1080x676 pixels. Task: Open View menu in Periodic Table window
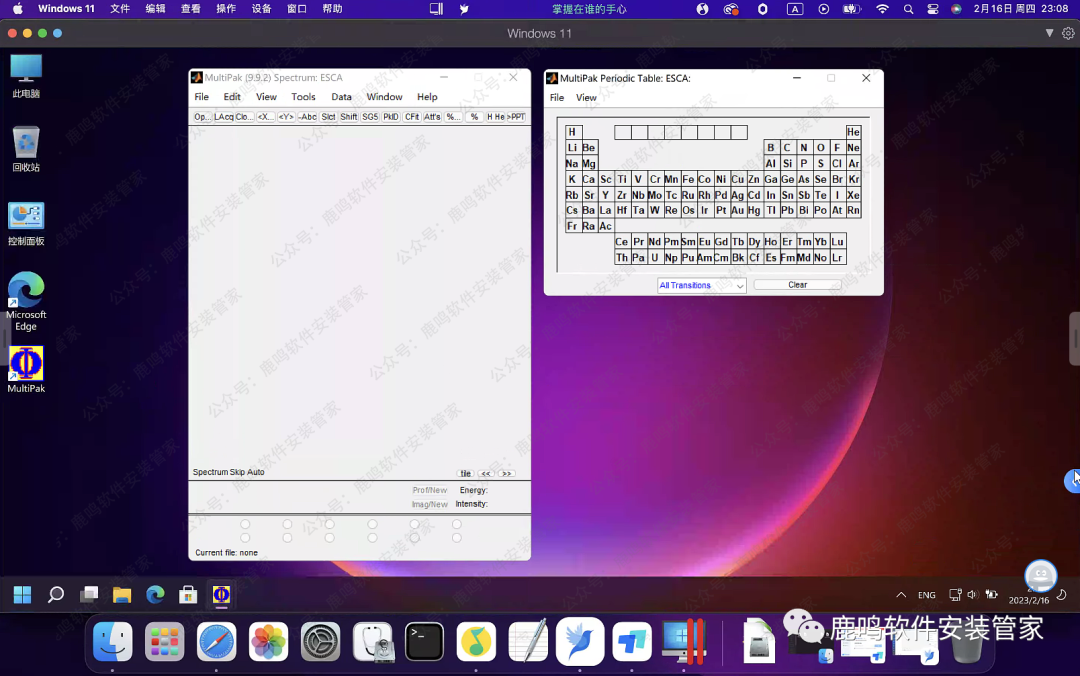586,98
